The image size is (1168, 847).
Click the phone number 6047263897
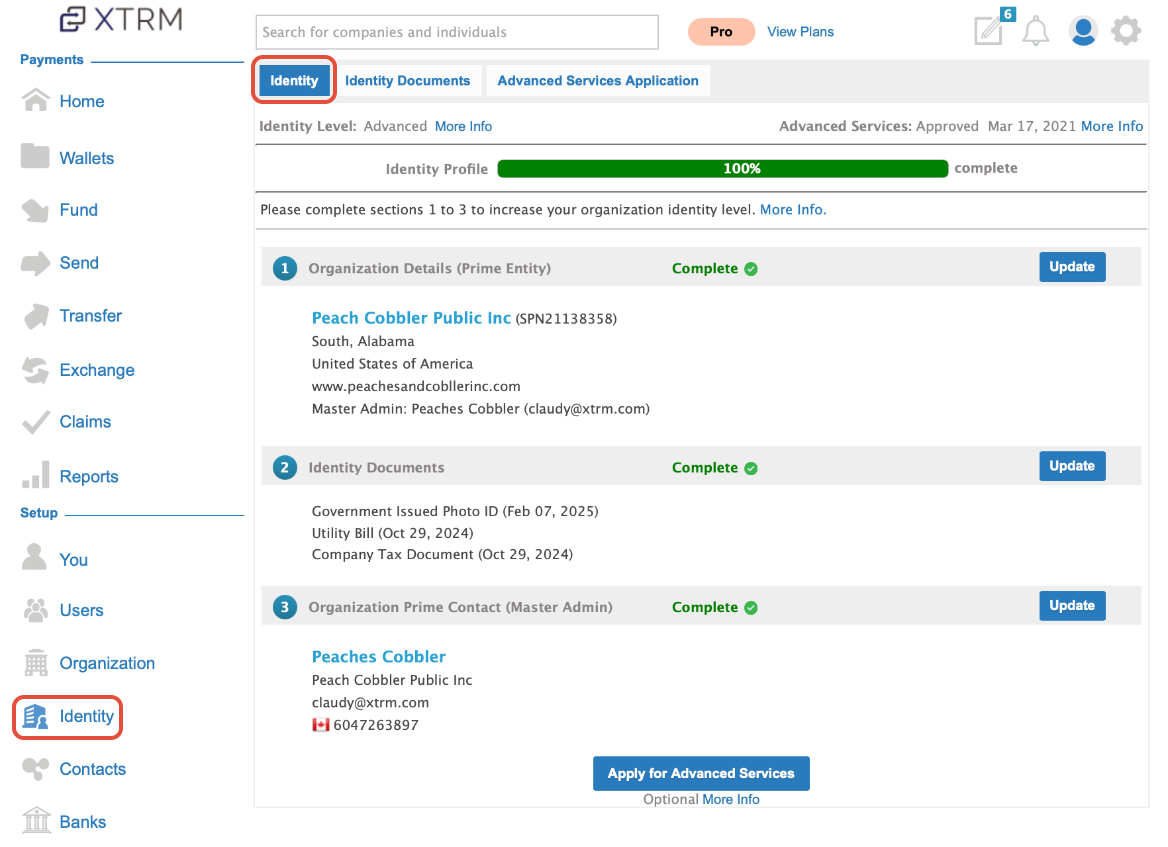pyautogui.click(x=376, y=725)
